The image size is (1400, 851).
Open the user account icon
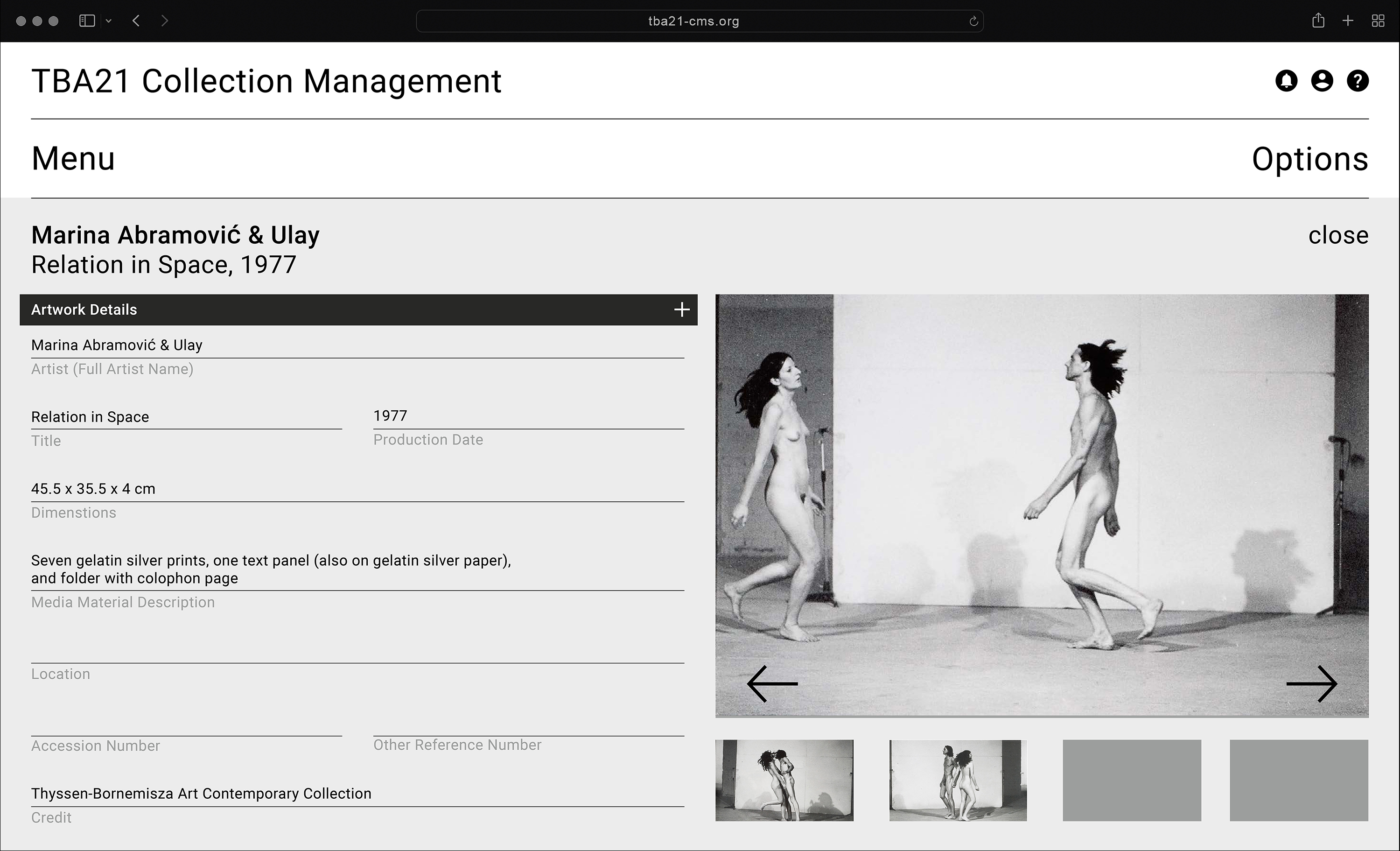point(1322,81)
